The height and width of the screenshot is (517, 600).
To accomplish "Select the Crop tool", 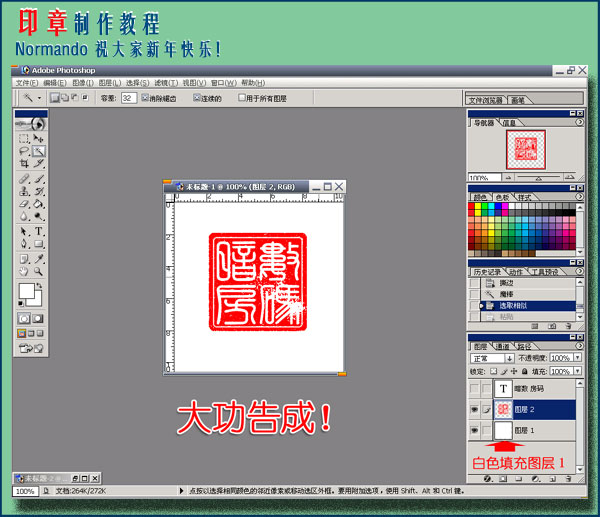I will pos(24,163).
